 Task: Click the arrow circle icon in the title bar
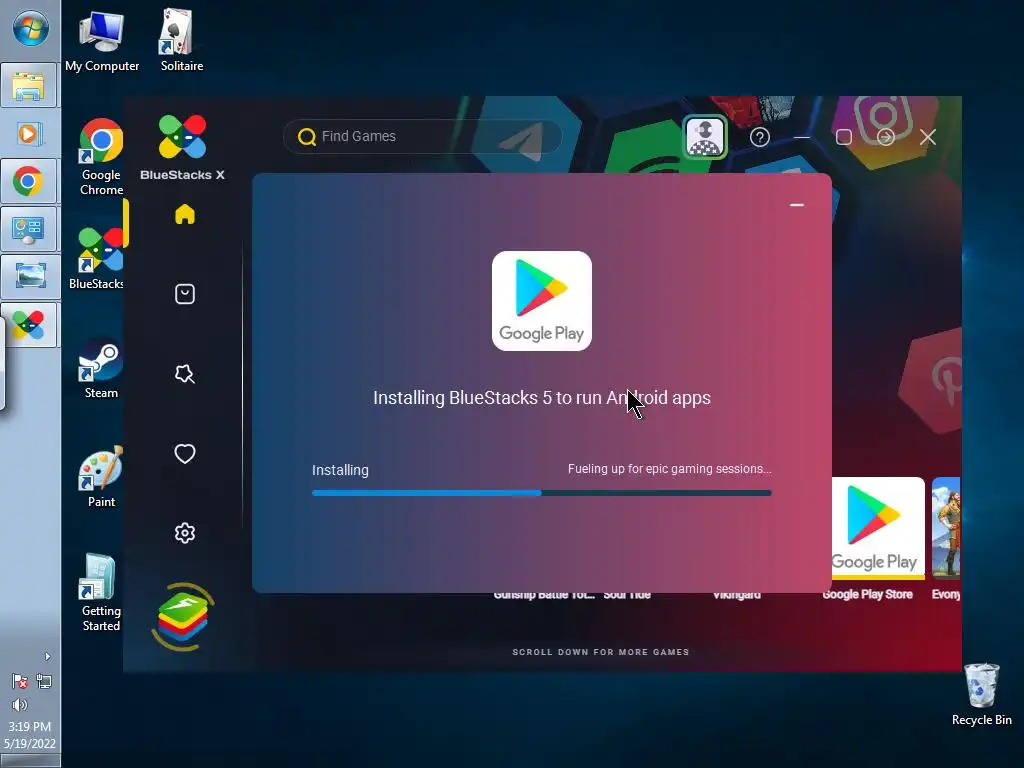pyautogui.click(x=886, y=137)
